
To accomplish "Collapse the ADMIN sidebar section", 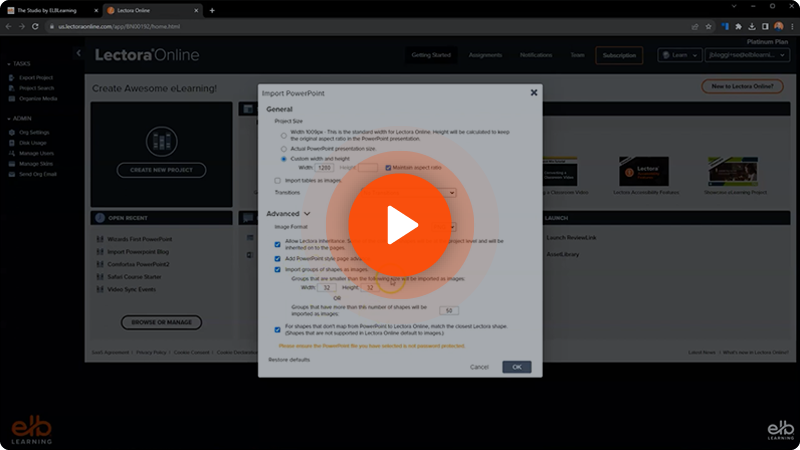I will [9, 119].
